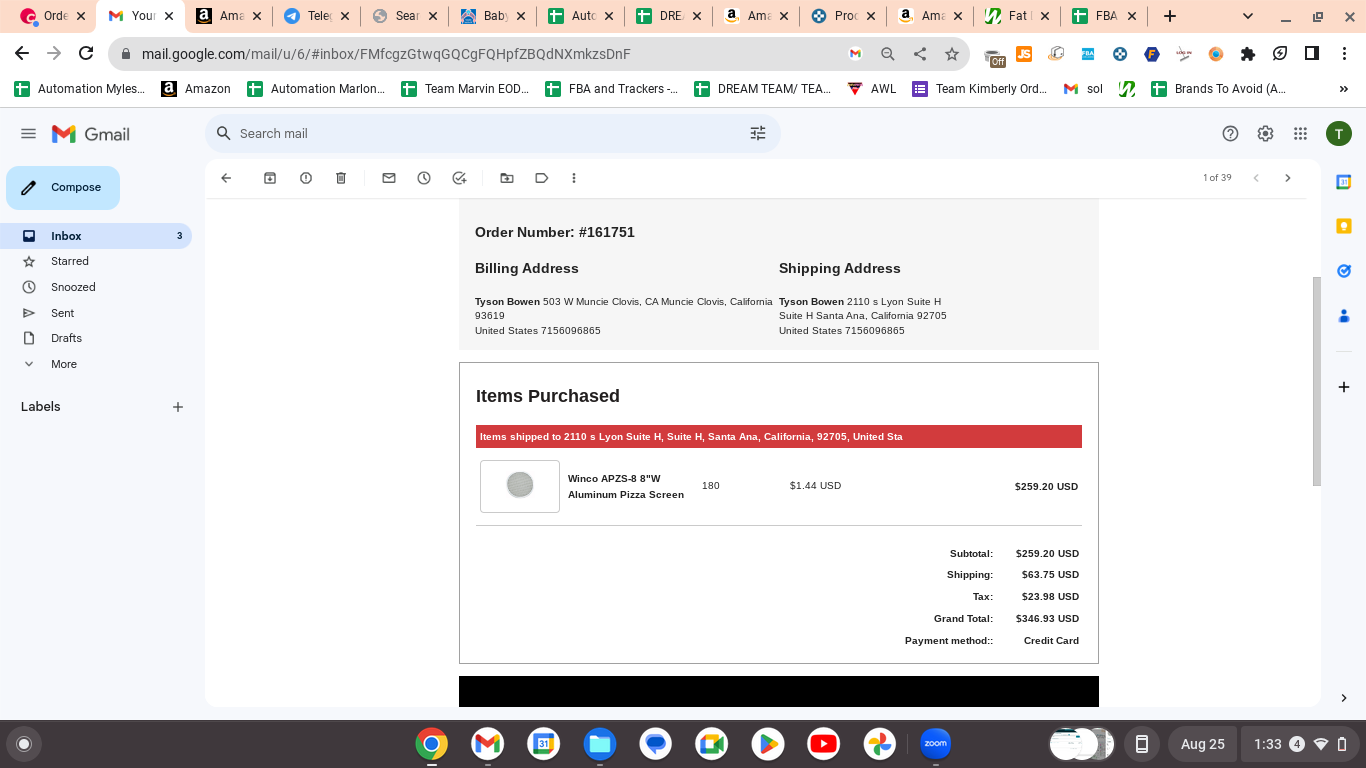The height and width of the screenshot is (768, 1366).
Task: Open the Chrome extensions puzzle menu
Action: [x=1248, y=54]
